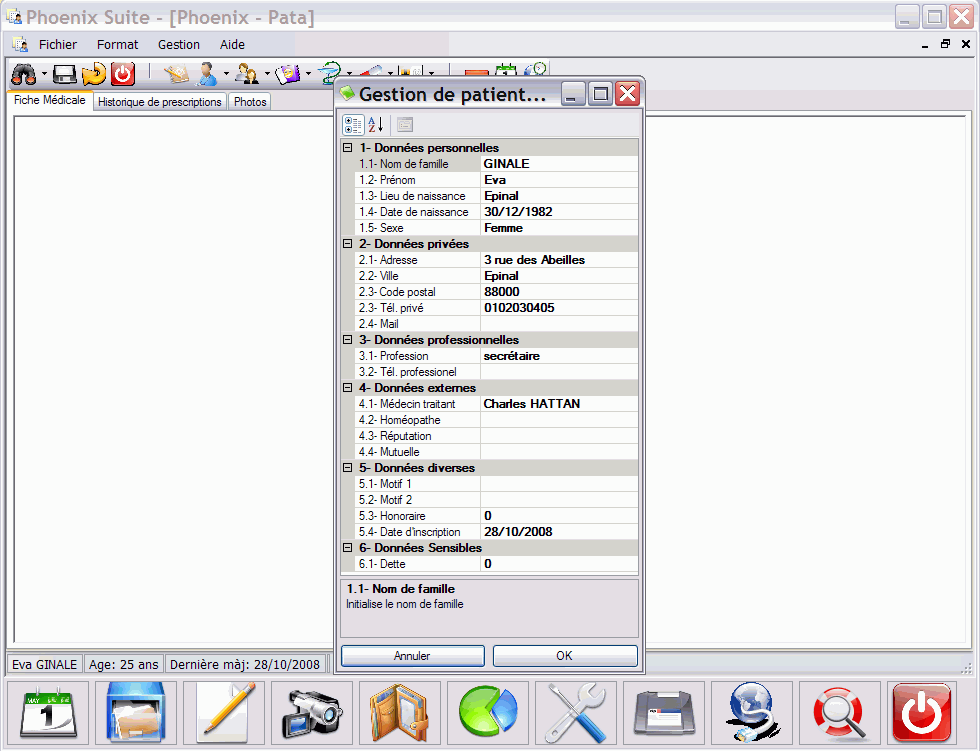Click the purple photo cards toolbar icon
The image size is (980, 751).
click(288, 74)
